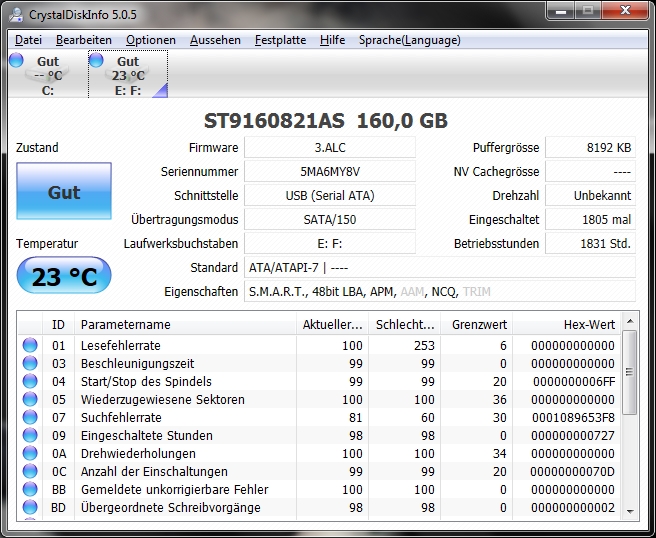Click the Grenzwert column header
The height and width of the screenshot is (538, 656).
[x=477, y=324]
